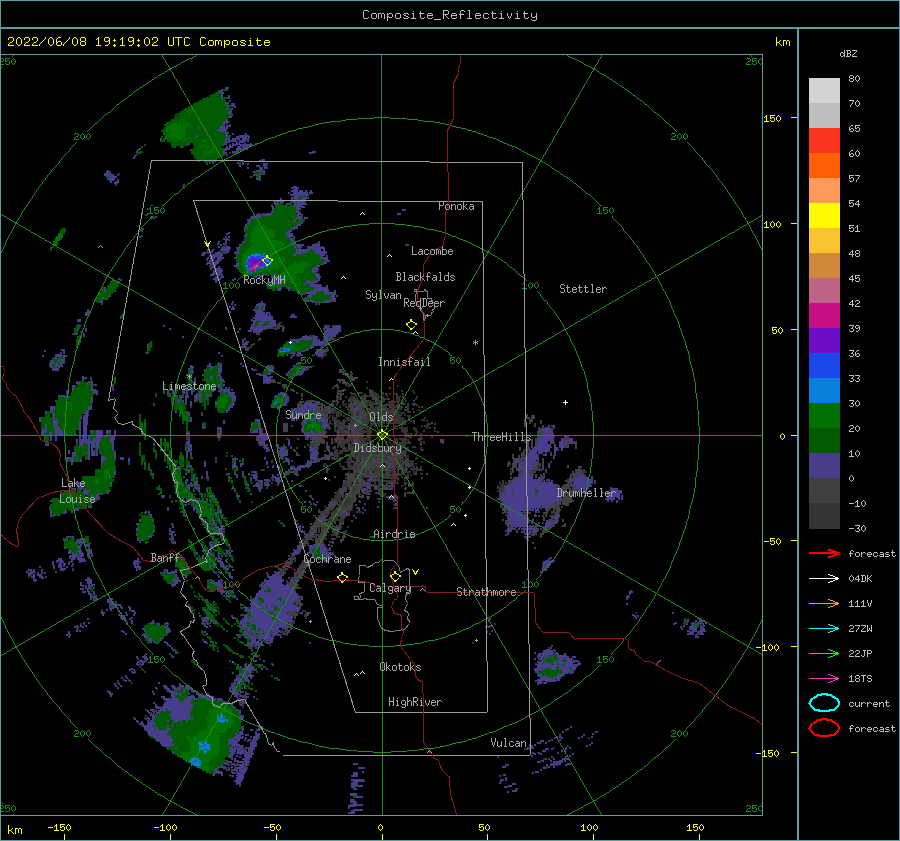This screenshot has width=900, height=841.
Task: Click the 2022/06/08 19:19:02 UTC Composite timestamp
Action: coord(138,42)
